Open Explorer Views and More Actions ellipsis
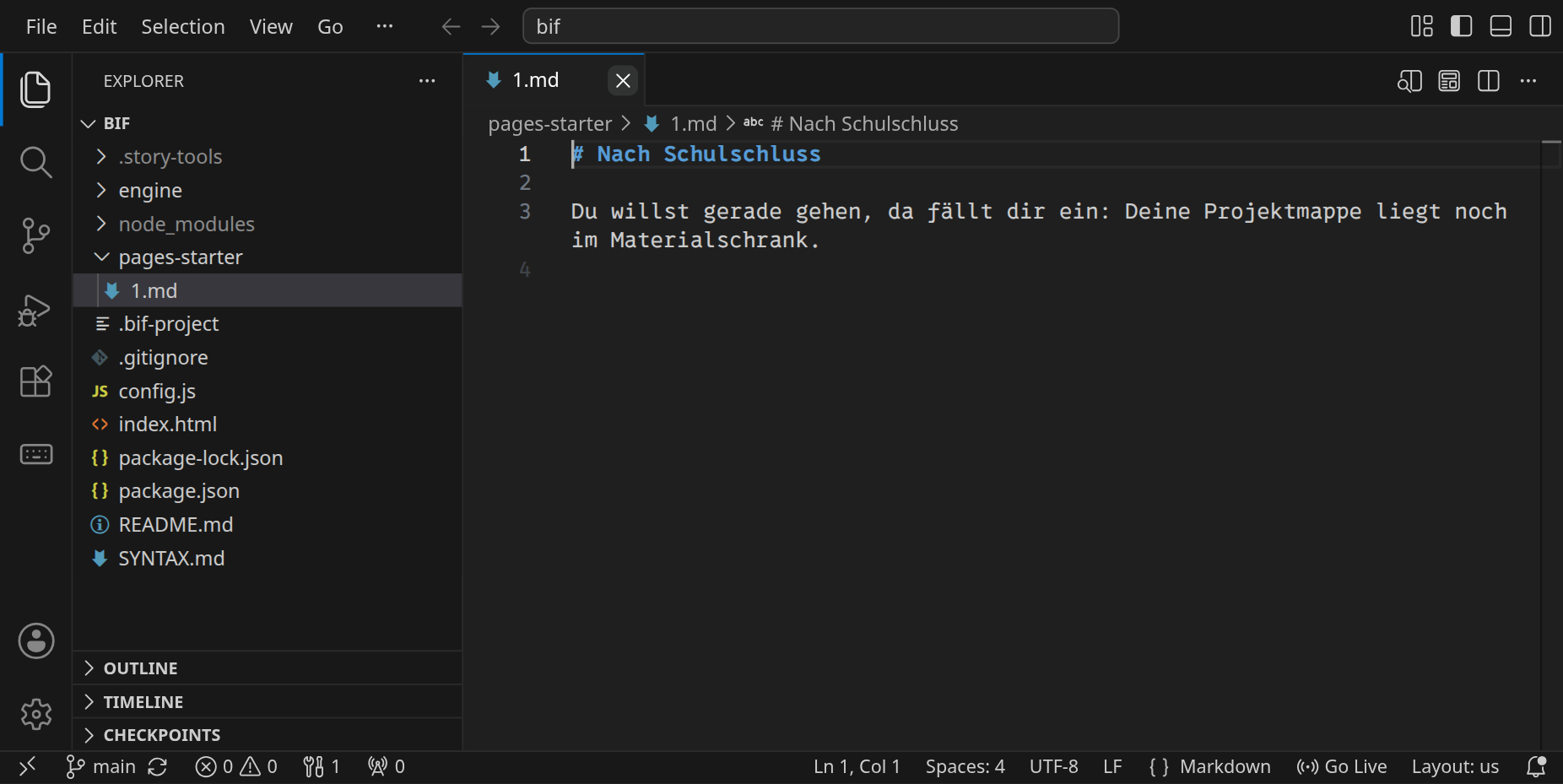This screenshot has height=784, width=1563. (427, 81)
